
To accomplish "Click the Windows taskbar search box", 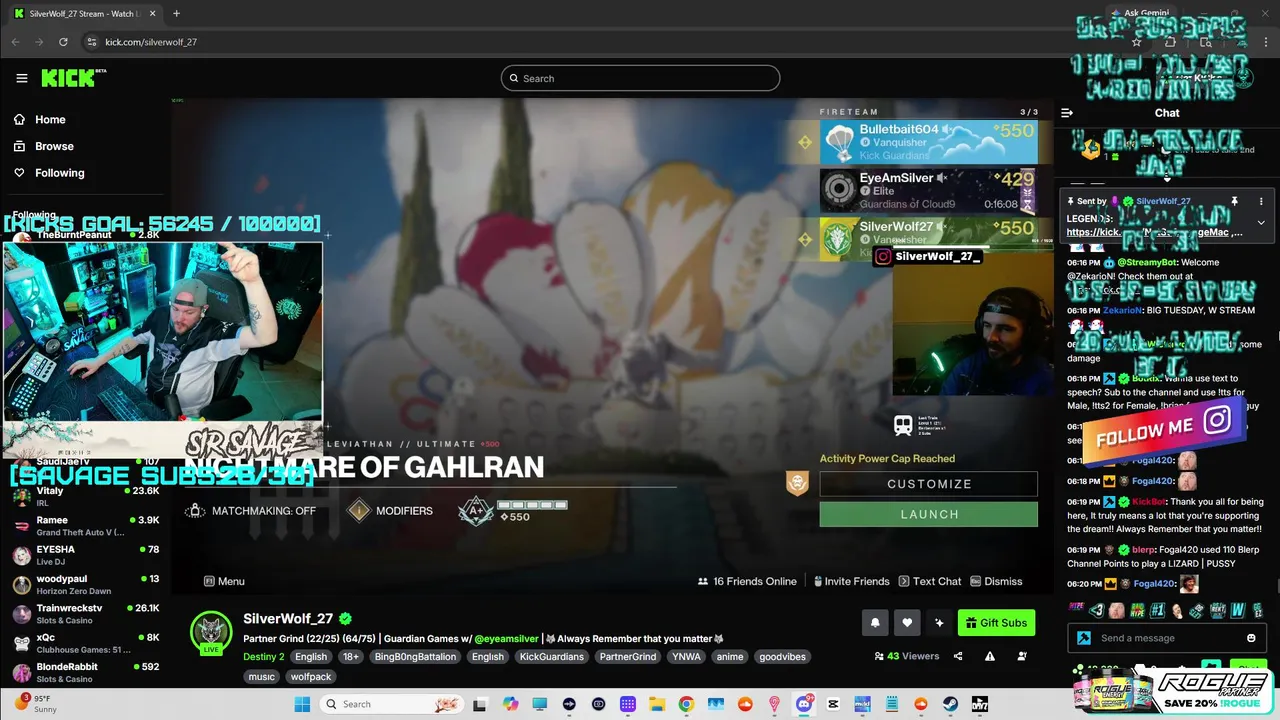I will (393, 704).
